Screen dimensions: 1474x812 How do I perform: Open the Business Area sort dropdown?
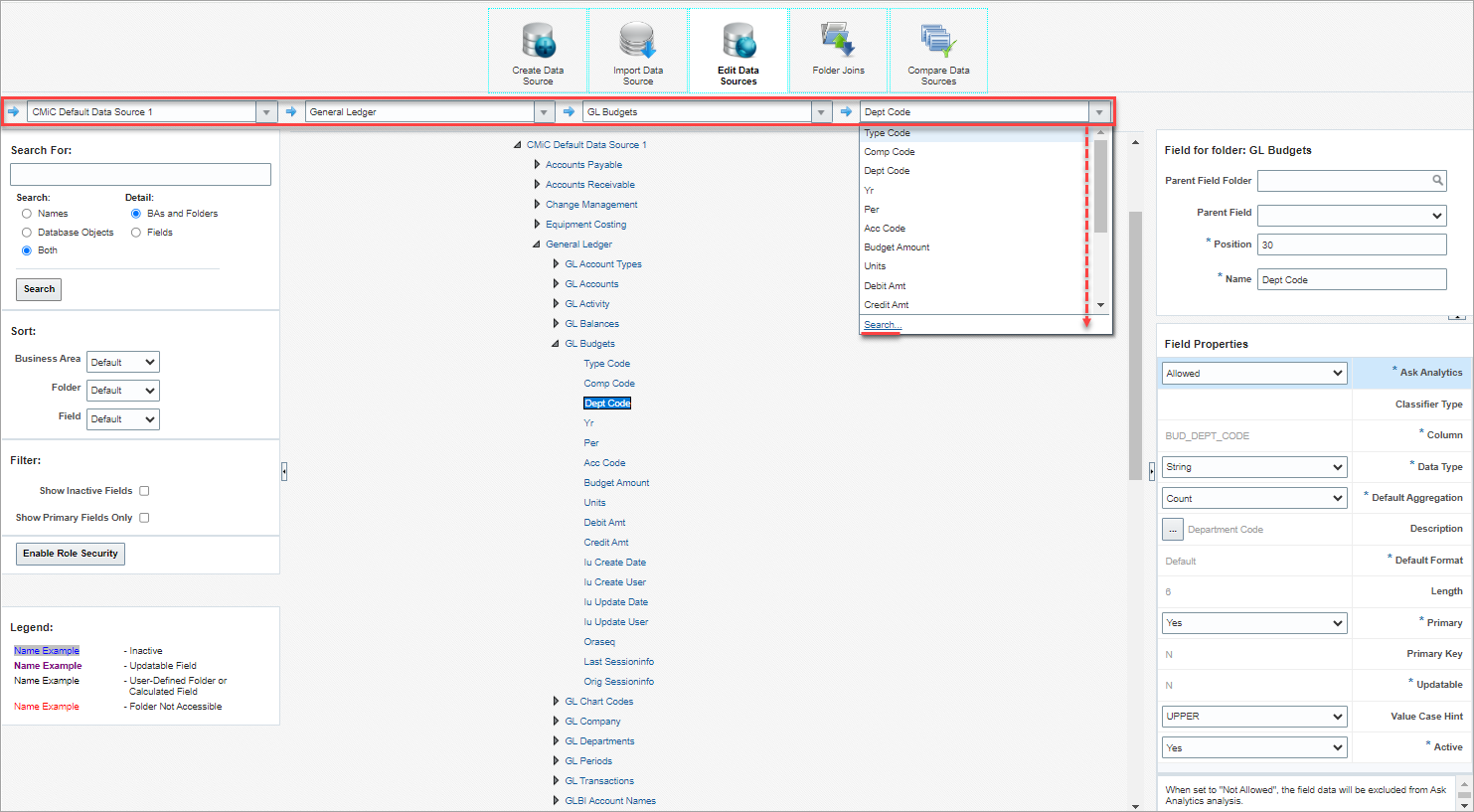[123, 362]
